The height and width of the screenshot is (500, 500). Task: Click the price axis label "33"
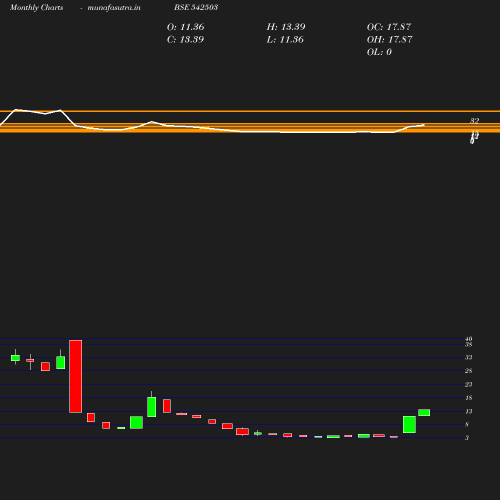click(x=469, y=358)
